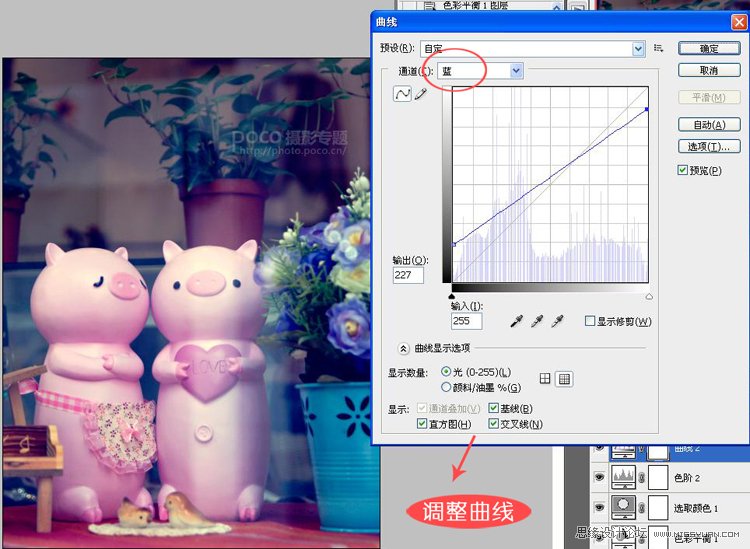Click the 自动 auto button
The width and height of the screenshot is (750, 549).
709,124
